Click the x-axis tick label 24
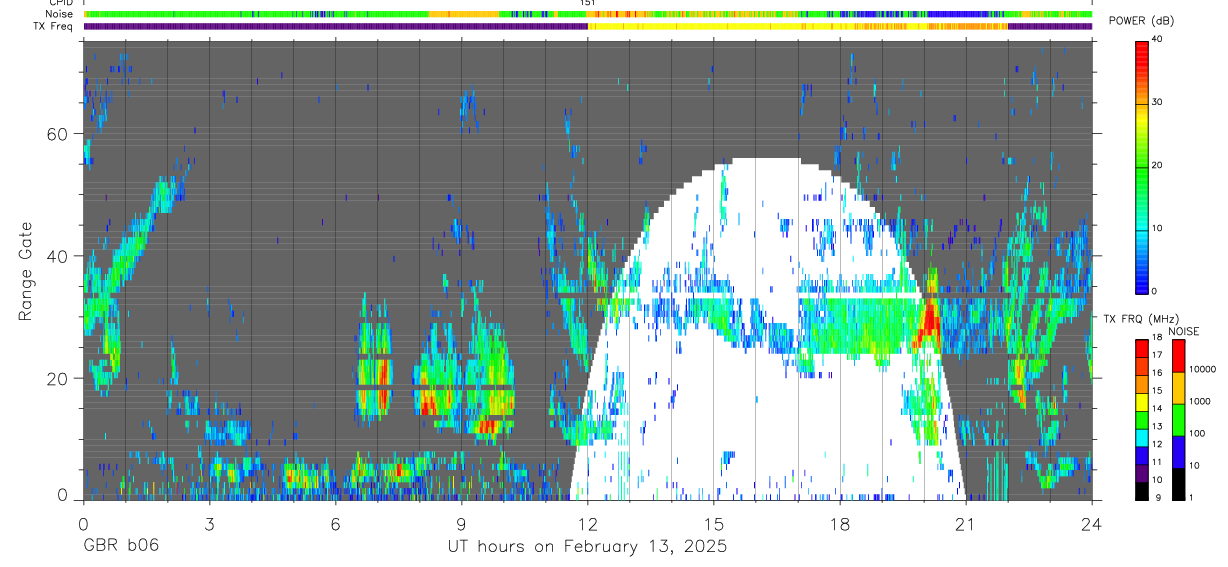 coord(1091,523)
